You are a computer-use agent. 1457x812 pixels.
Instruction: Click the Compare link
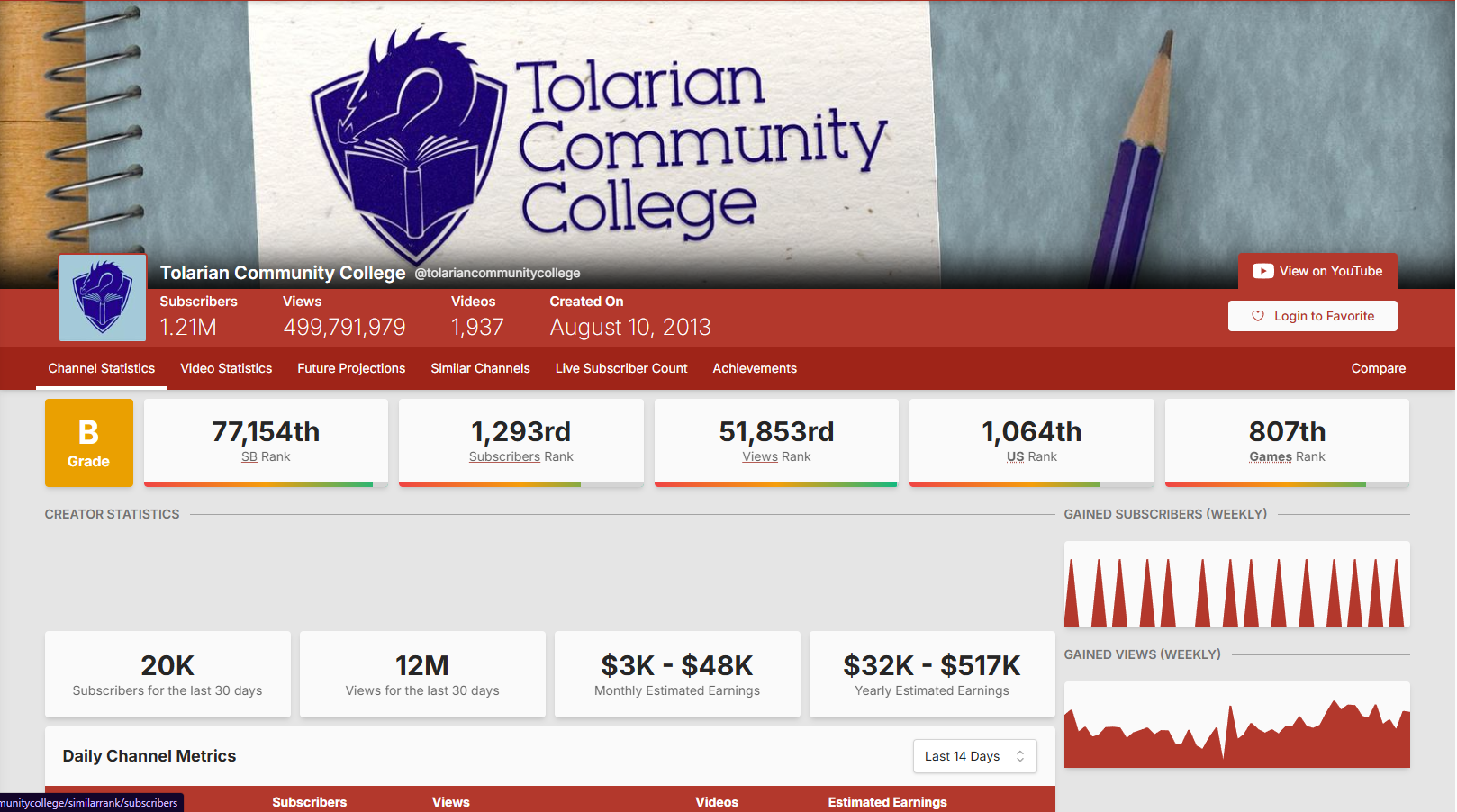click(1378, 368)
